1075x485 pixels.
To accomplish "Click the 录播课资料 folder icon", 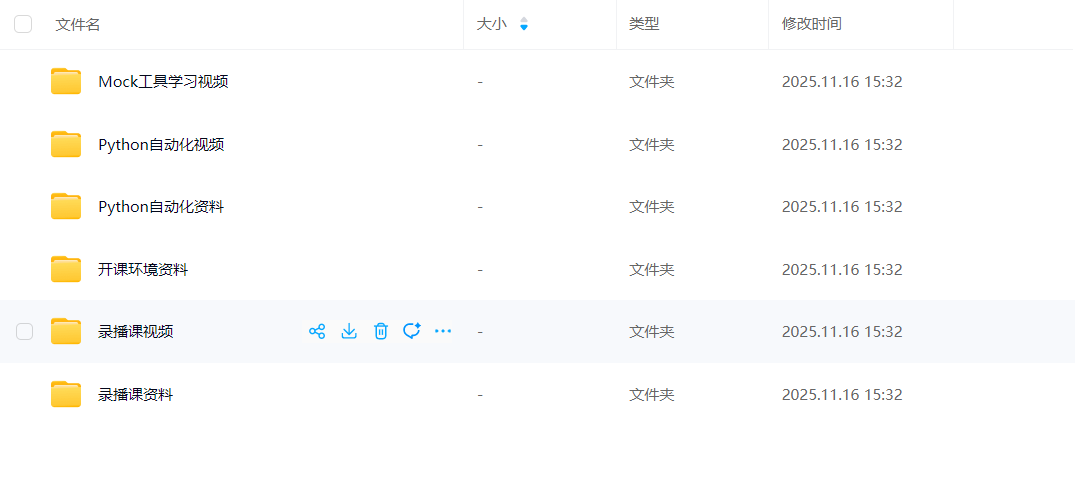I will [x=66, y=394].
